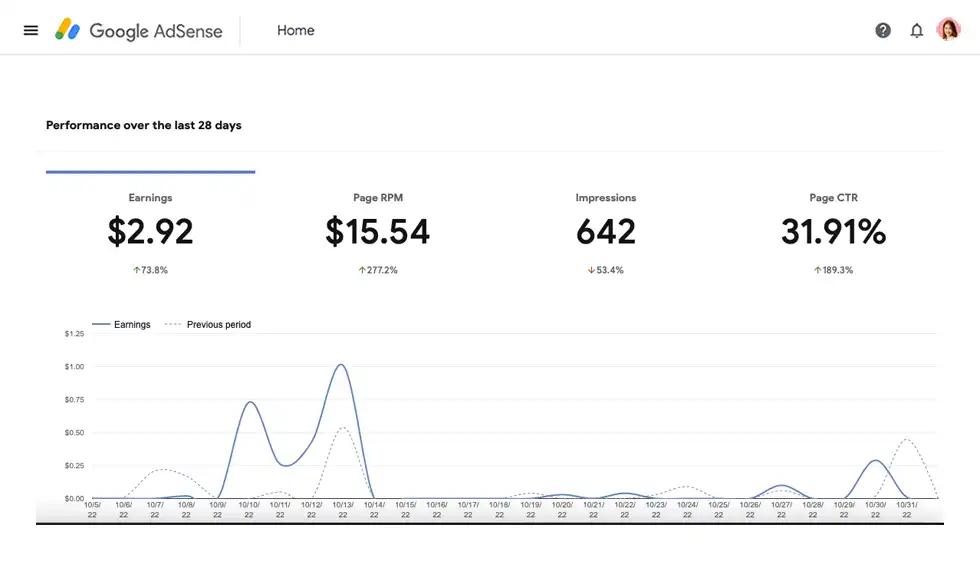Click the Page CTR 189.3% increase indicator
Image resolution: width=980 pixels, height=582 pixels.
coord(833,270)
